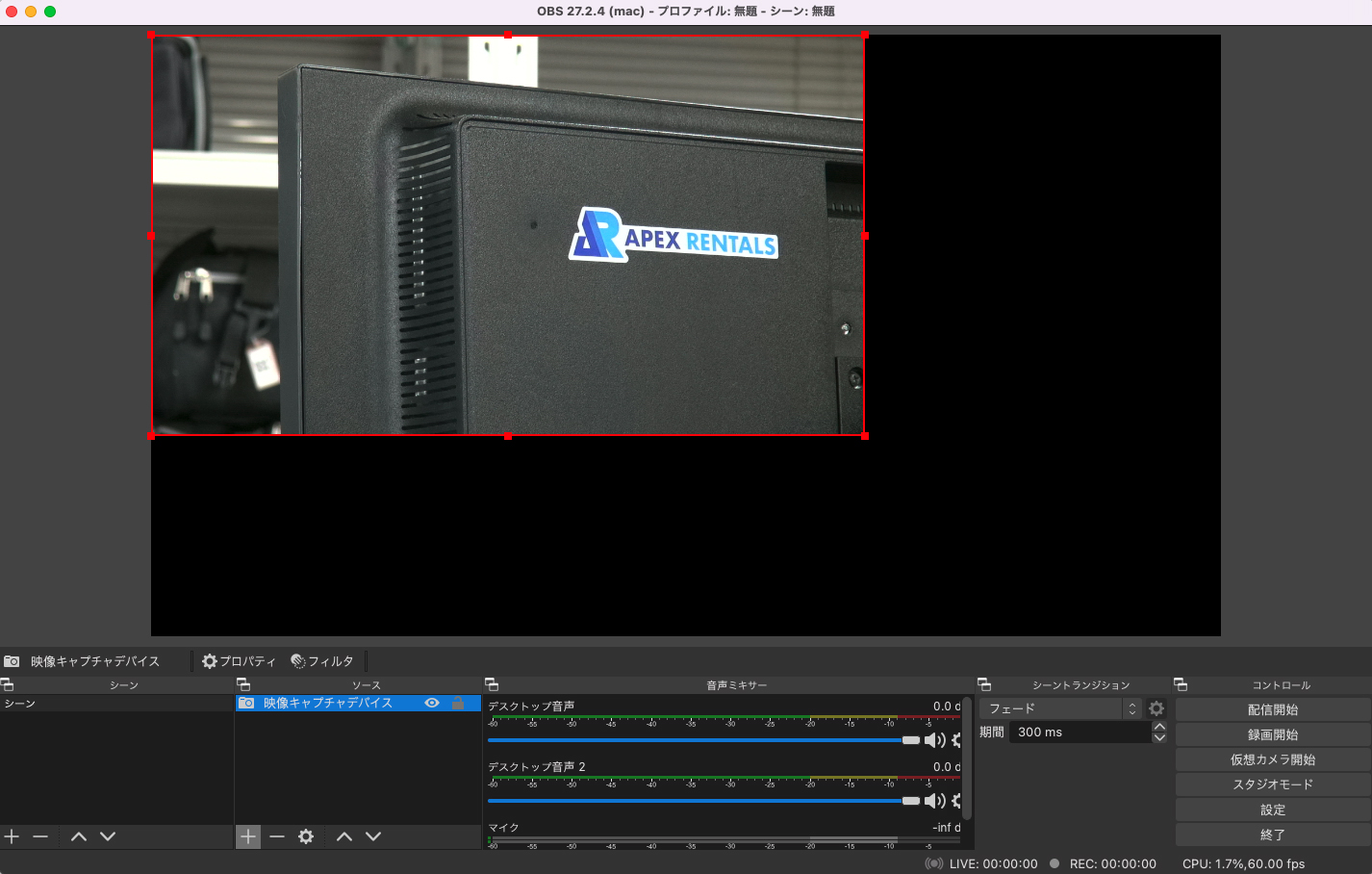The height and width of the screenshot is (874, 1372).
Task: Open プロパティ for the selected source
Action: coord(239,661)
